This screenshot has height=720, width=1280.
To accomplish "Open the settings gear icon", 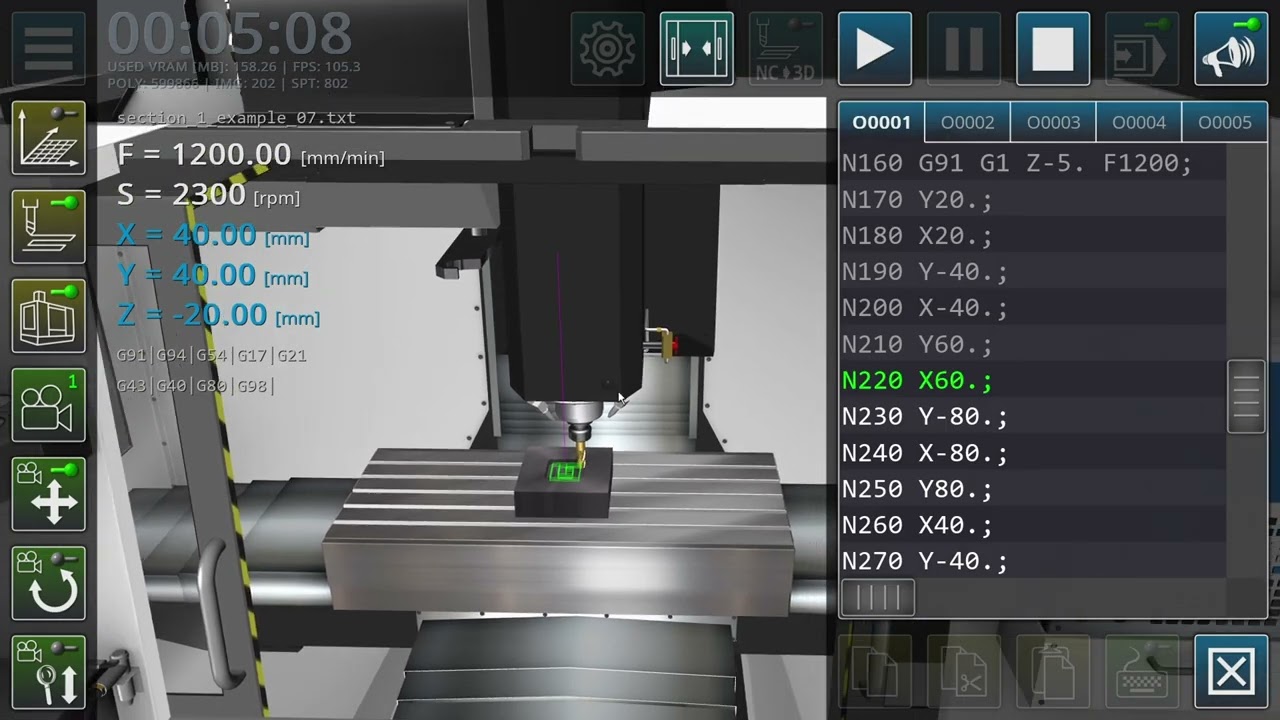I will click(607, 48).
